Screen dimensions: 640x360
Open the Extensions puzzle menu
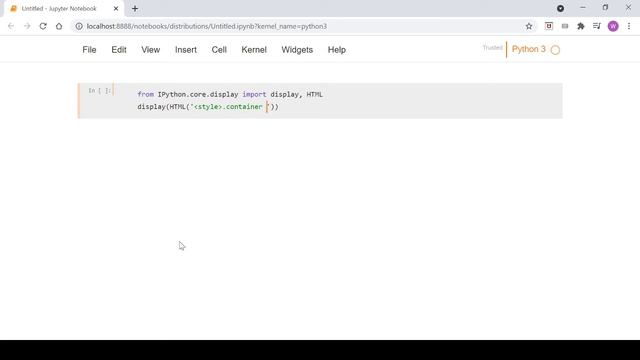581,26
